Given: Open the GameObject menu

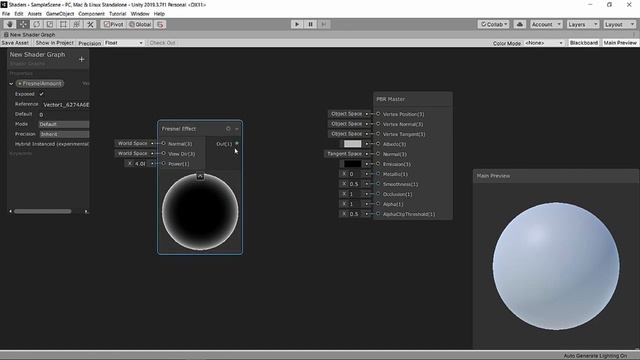Looking at the screenshot, I should (x=60, y=13).
